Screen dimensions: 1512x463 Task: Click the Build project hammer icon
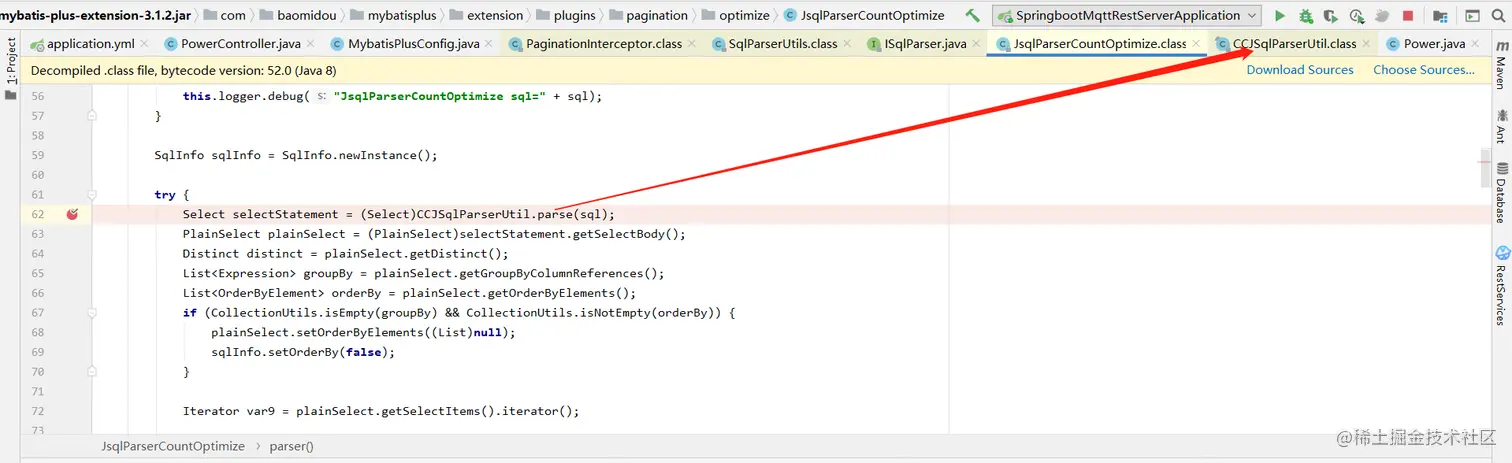click(x=972, y=16)
